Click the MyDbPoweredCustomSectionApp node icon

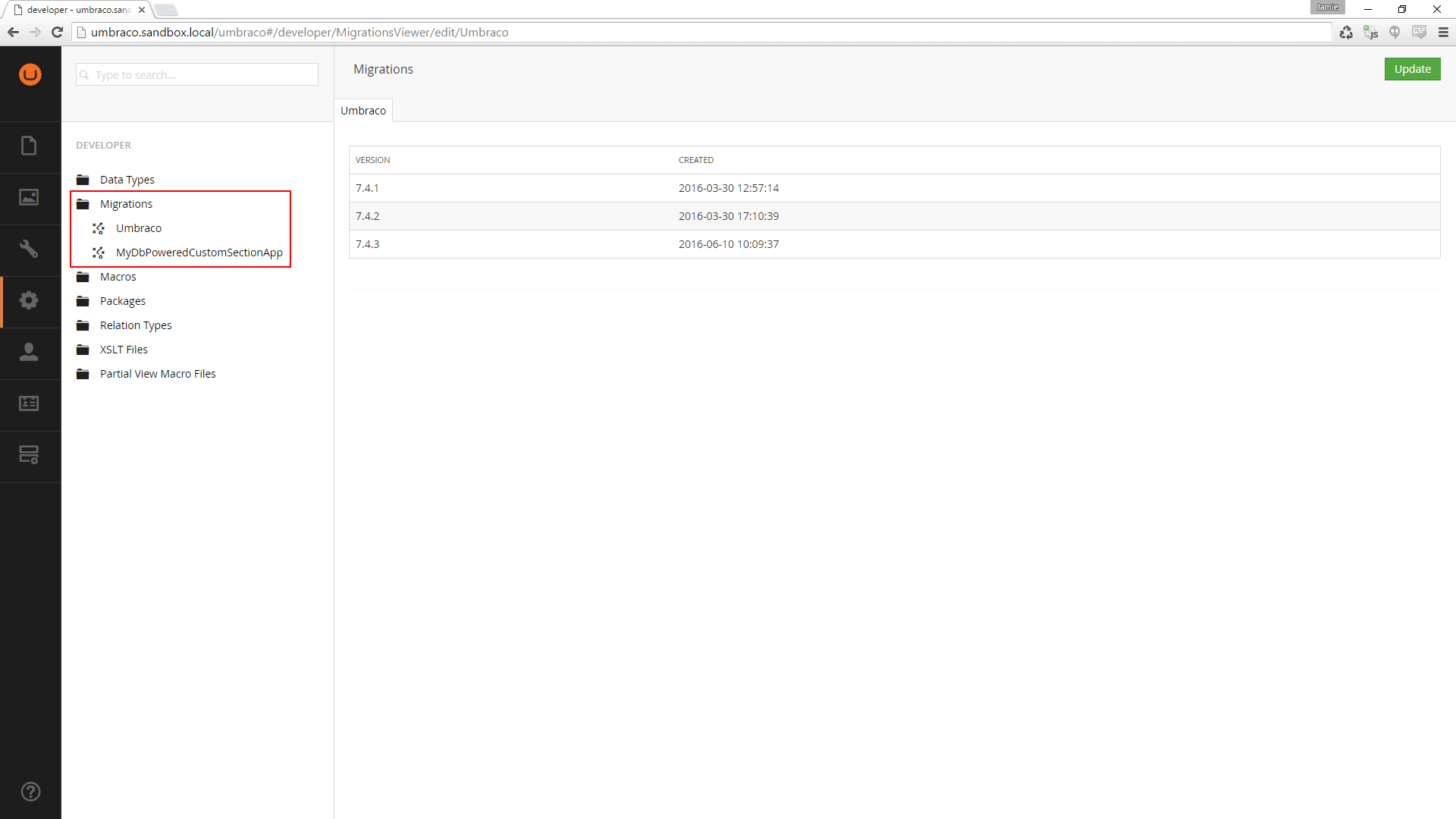coord(99,253)
